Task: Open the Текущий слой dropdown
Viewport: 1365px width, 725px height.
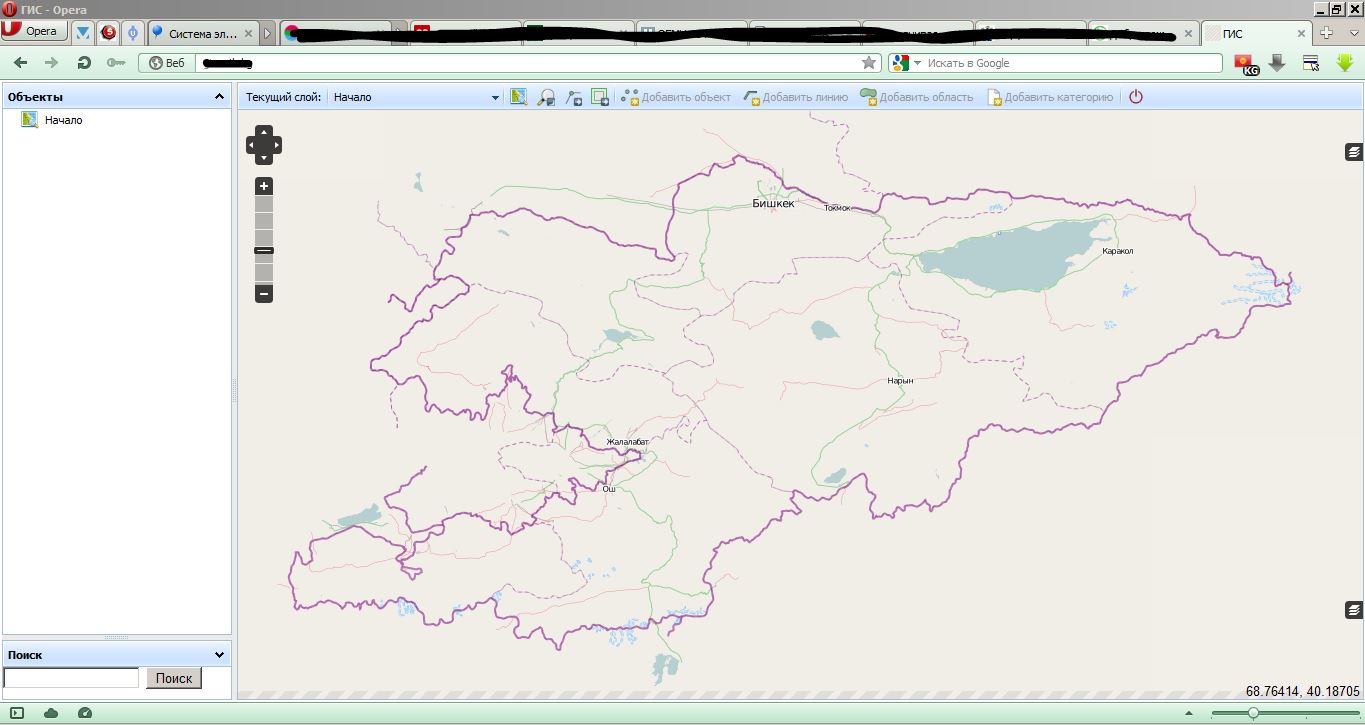Action: coord(494,98)
